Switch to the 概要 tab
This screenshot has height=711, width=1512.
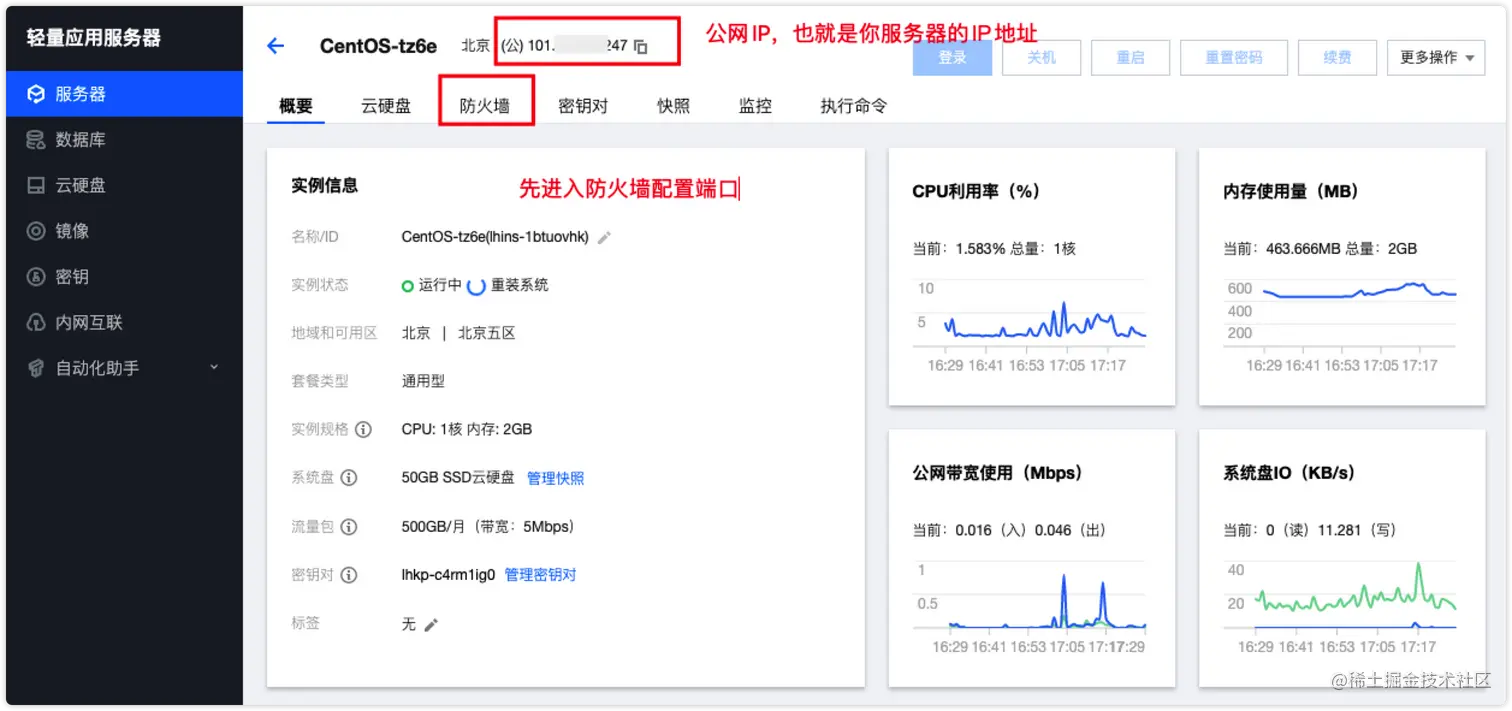[x=296, y=106]
